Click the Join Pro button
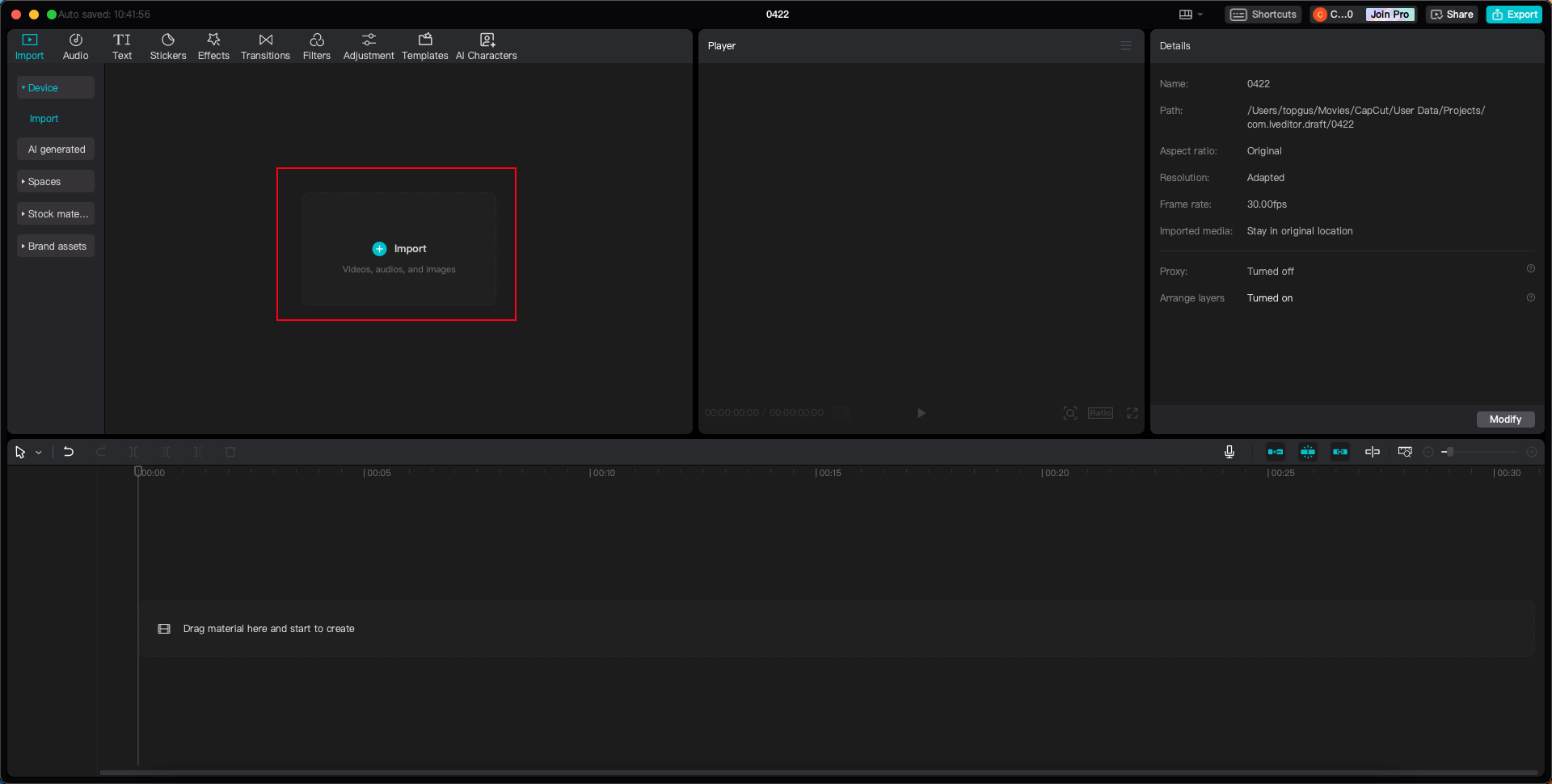1552x784 pixels. pyautogui.click(x=1390, y=15)
